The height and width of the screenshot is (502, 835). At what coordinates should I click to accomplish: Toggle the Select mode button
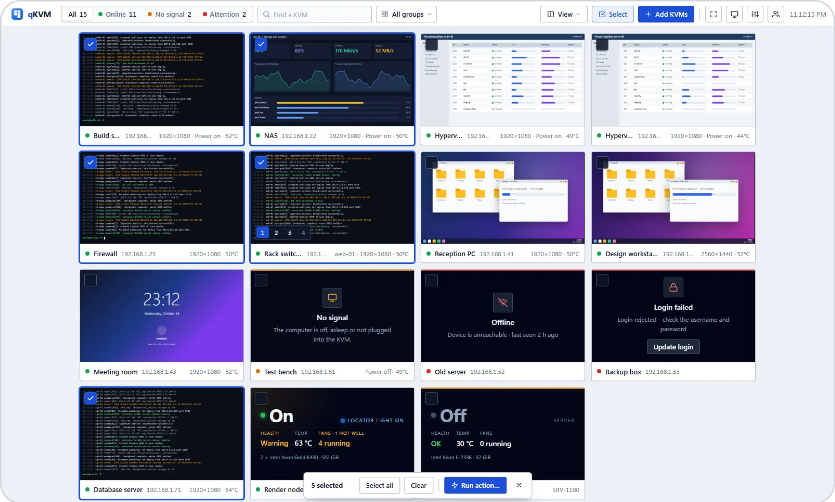[x=613, y=14]
